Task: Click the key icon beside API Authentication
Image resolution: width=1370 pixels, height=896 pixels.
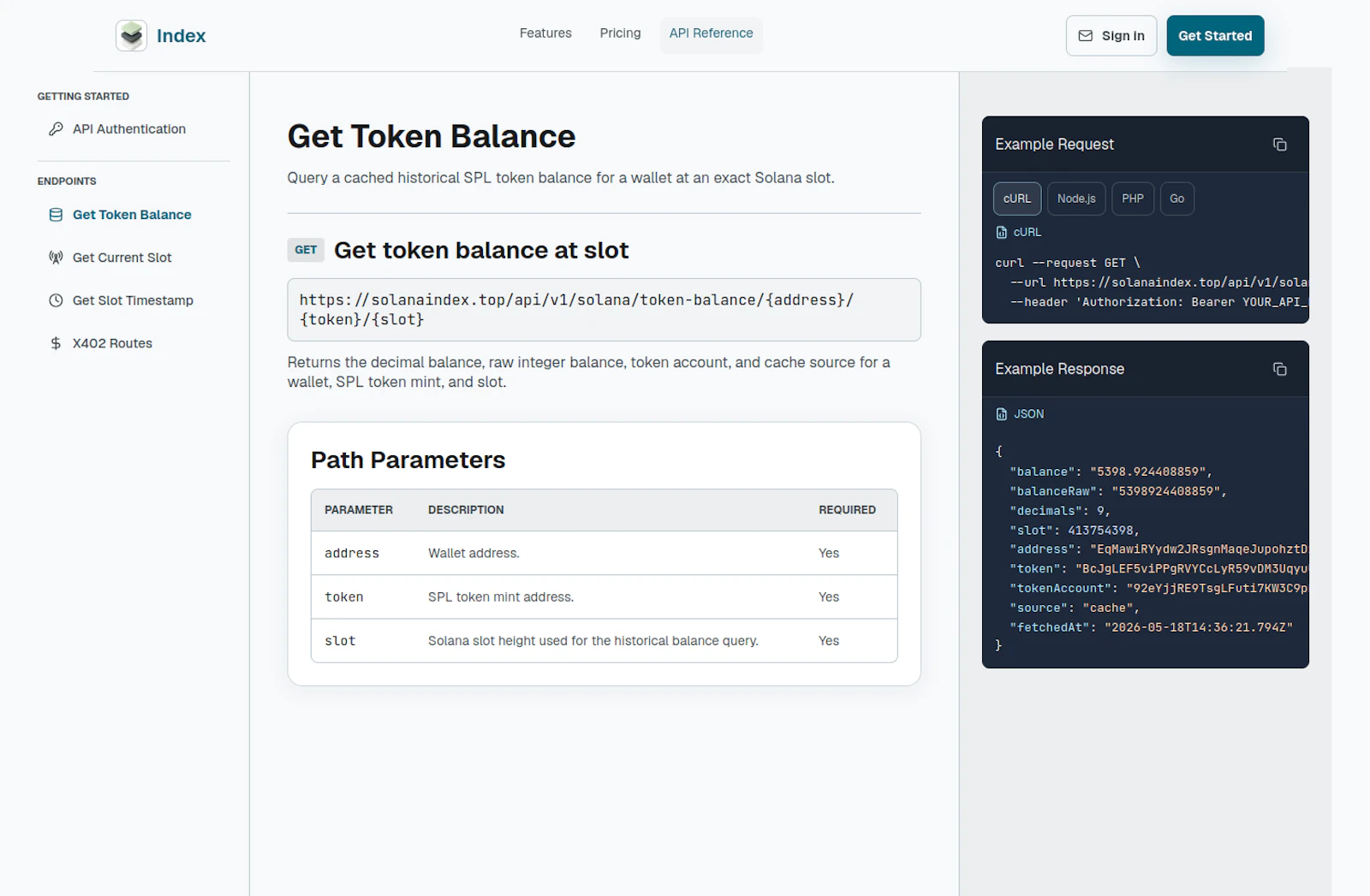Action: click(x=56, y=129)
